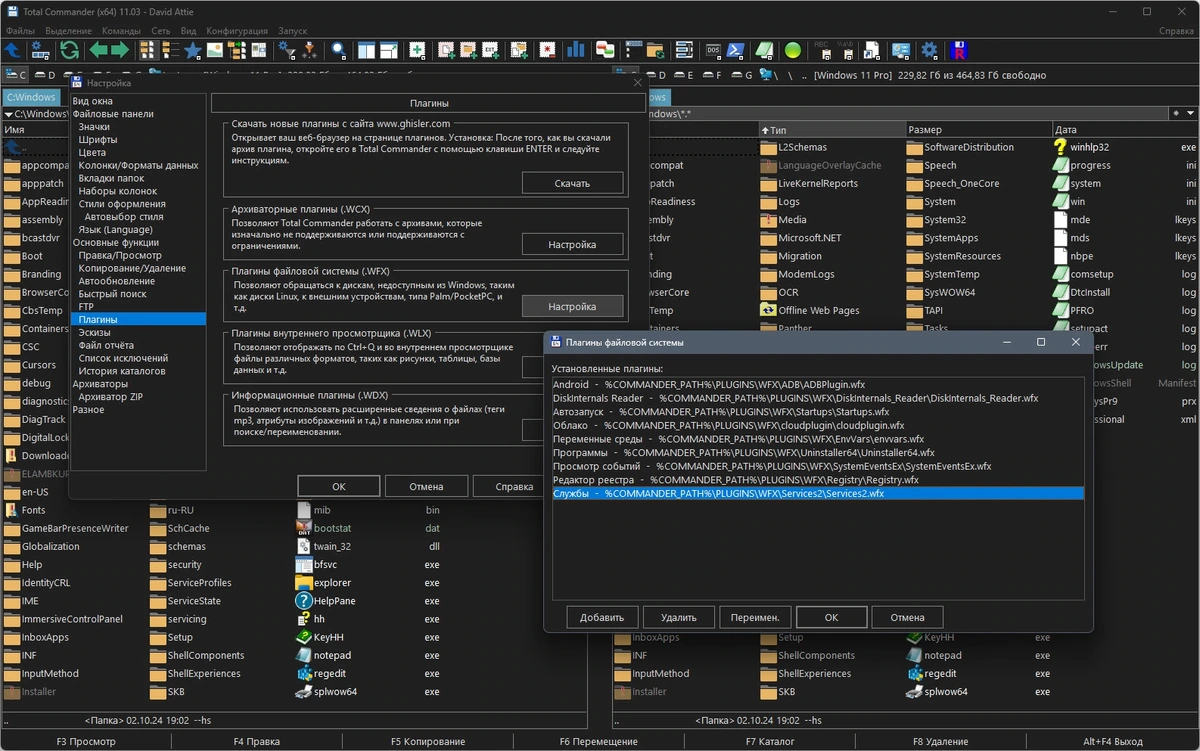Select Вид окна in settings tree
The height and width of the screenshot is (751, 1200).
(x=93, y=101)
